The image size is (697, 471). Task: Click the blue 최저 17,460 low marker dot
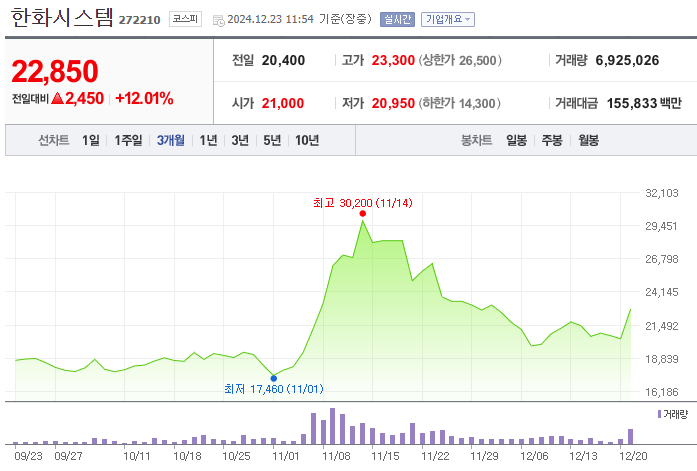coord(274,379)
